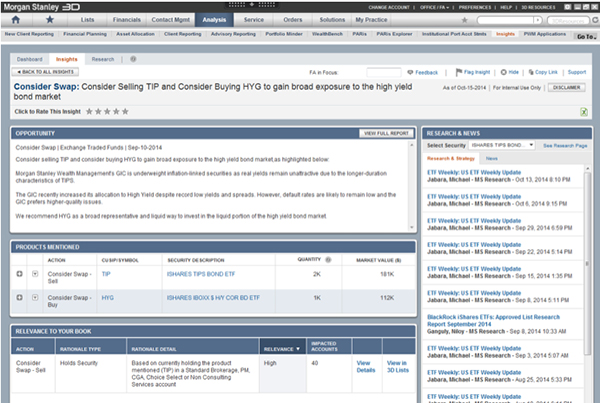Click the Home icon in the navigation bar
The height and width of the screenshot is (403, 600).
pyautogui.click(x=15, y=19)
